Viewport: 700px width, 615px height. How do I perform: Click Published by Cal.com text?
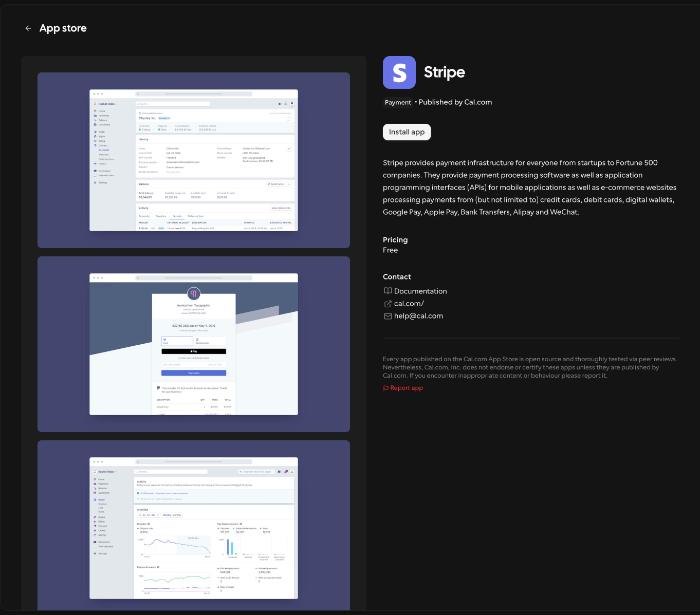(455, 102)
